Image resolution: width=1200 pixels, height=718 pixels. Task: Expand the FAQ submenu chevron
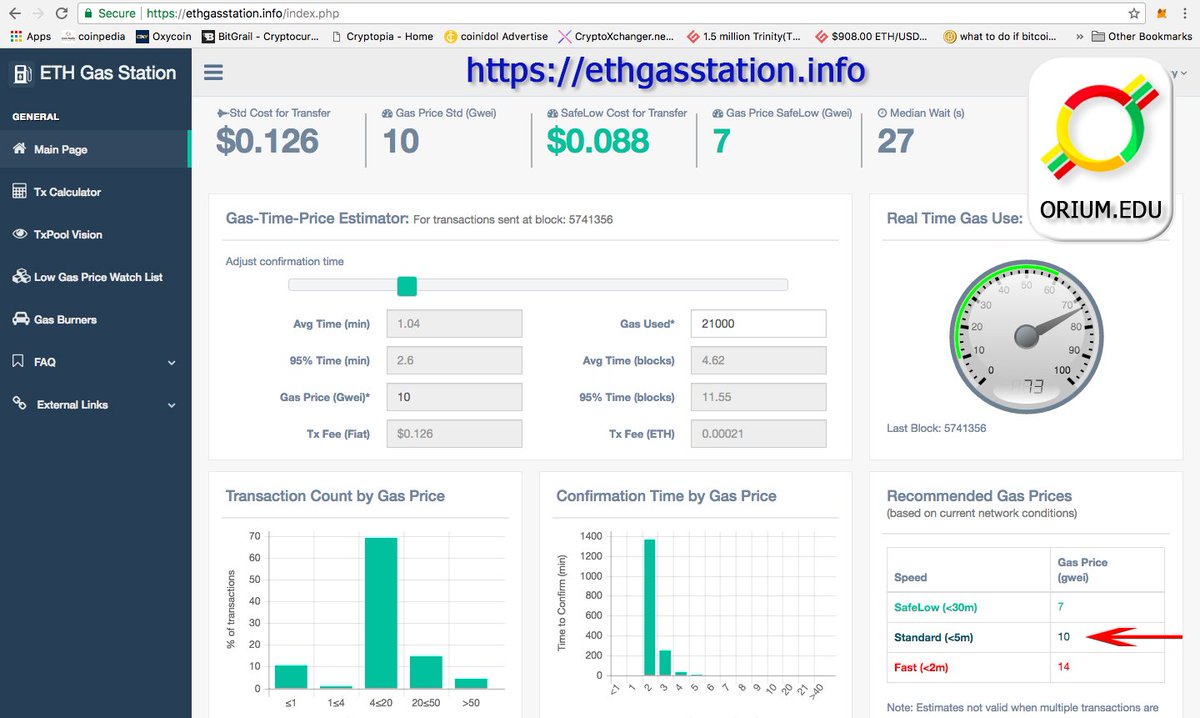(x=171, y=362)
